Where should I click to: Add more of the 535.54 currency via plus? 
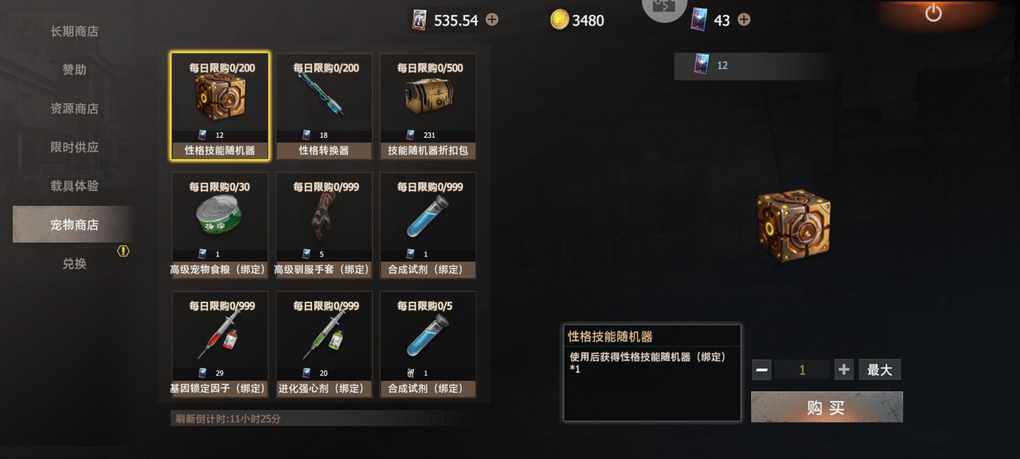coord(492,20)
